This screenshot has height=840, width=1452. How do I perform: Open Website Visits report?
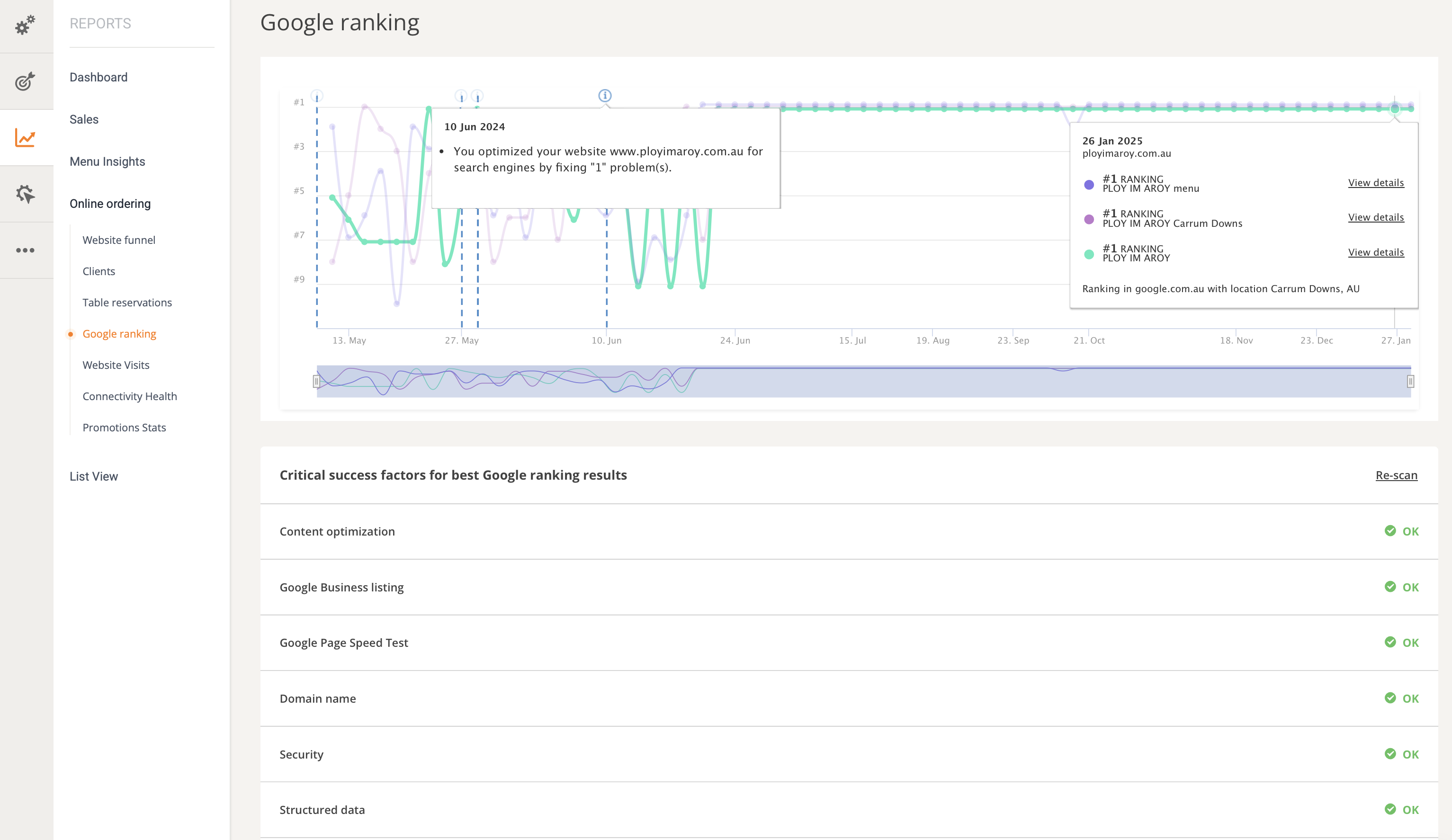(116, 365)
